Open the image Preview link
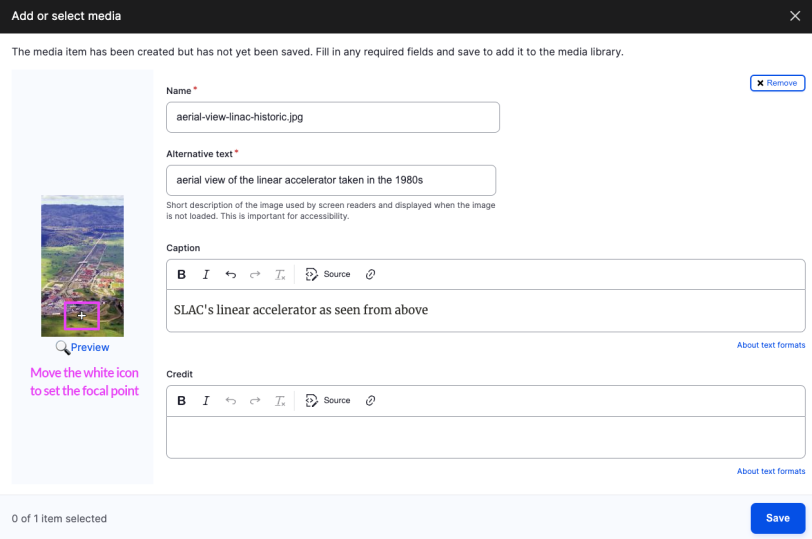Screen dimensions: 812x539 point(90,347)
